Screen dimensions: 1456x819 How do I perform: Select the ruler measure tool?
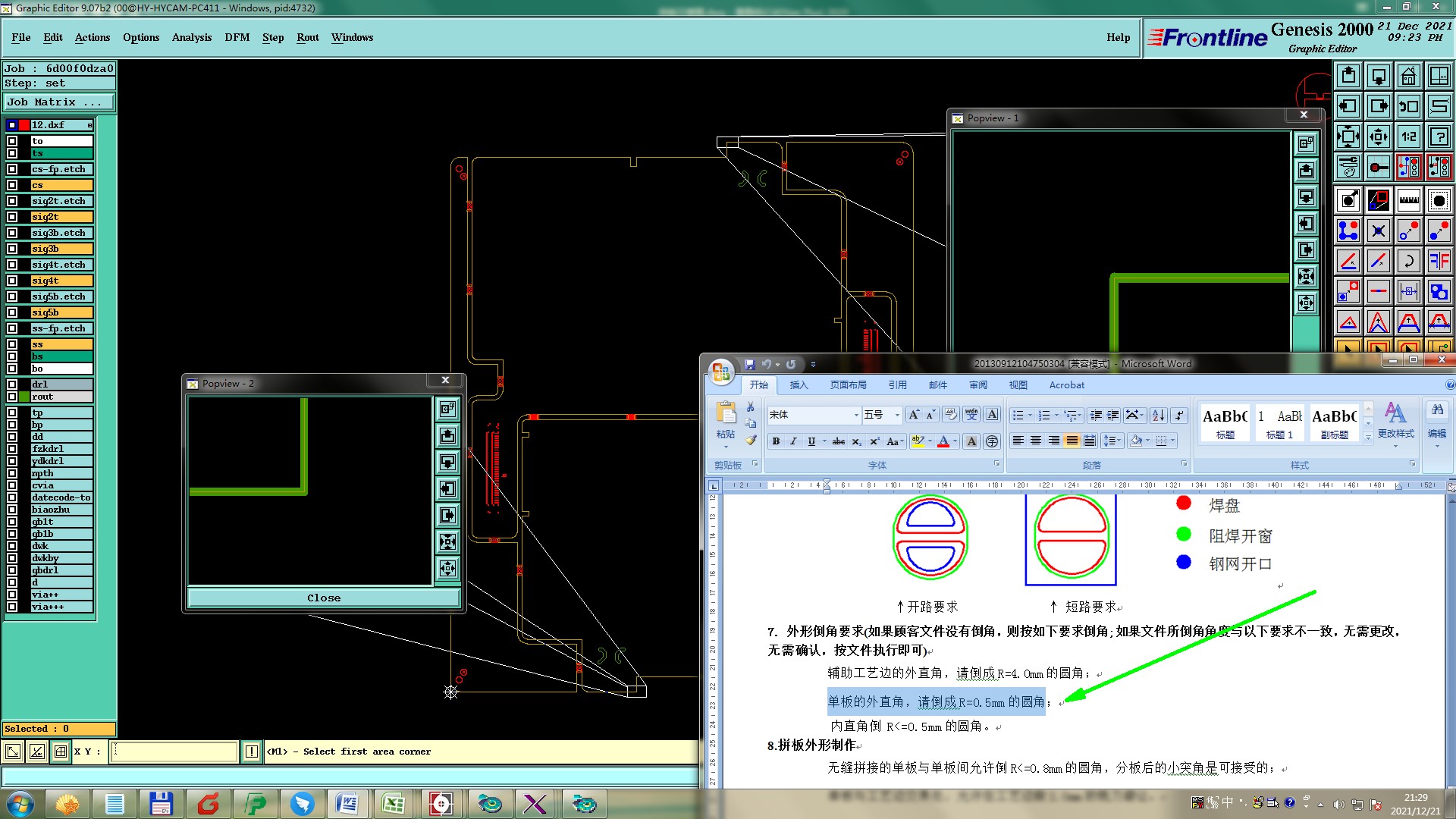[1408, 200]
